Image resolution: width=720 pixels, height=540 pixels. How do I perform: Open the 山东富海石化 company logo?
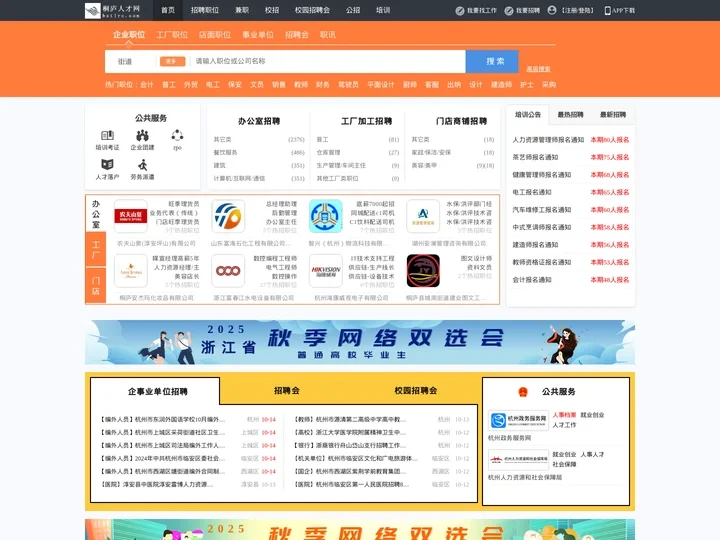[x=228, y=216]
